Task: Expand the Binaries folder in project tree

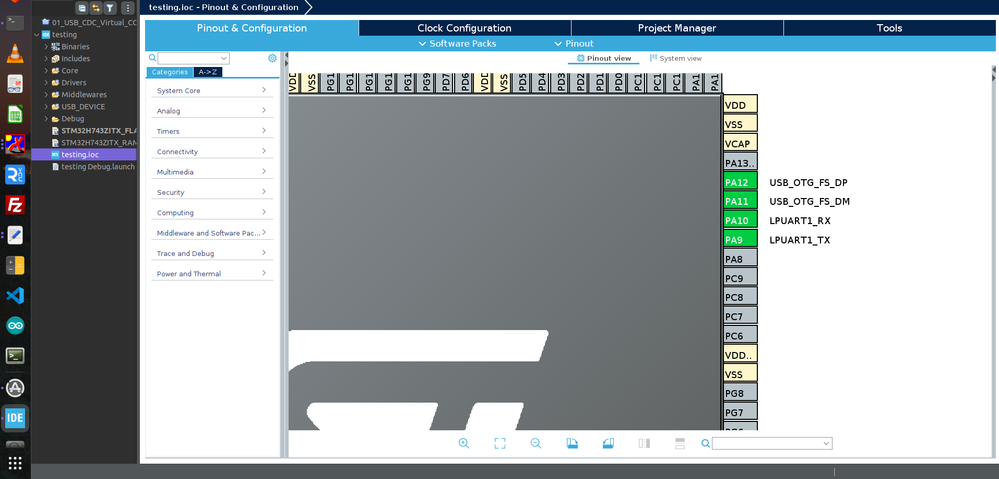Action: pos(46,46)
